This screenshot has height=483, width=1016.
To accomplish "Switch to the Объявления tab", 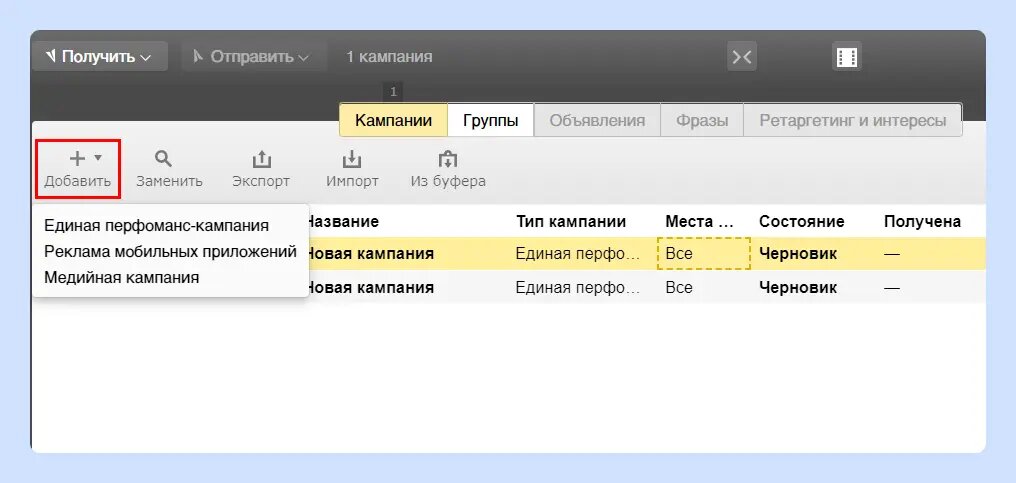I will 597,121.
